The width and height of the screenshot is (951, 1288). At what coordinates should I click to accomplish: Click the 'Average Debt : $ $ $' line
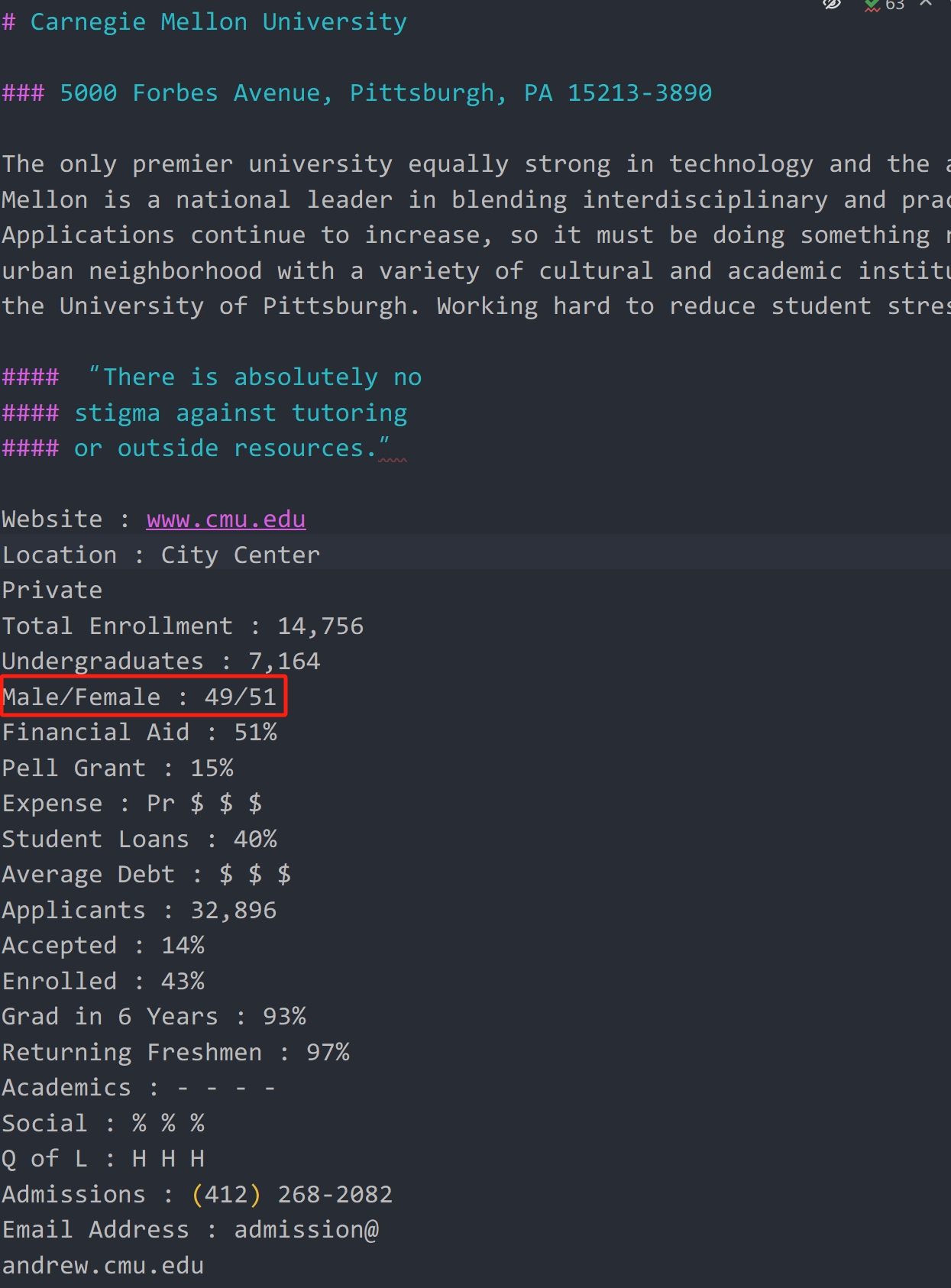click(147, 875)
